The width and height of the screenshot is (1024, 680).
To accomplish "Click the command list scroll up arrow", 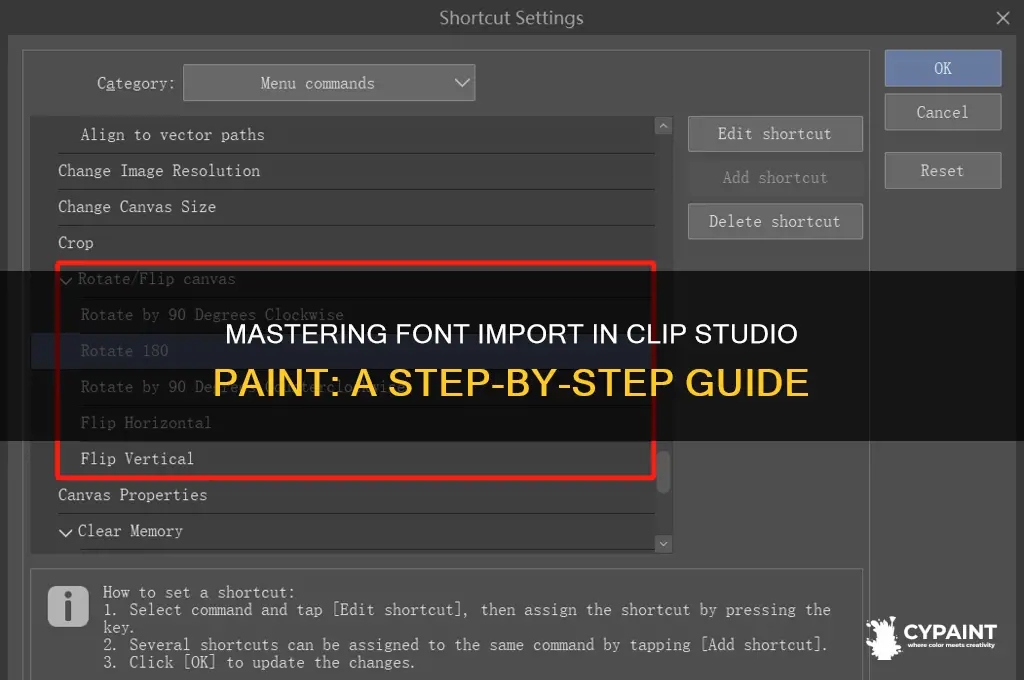I will click(x=664, y=125).
